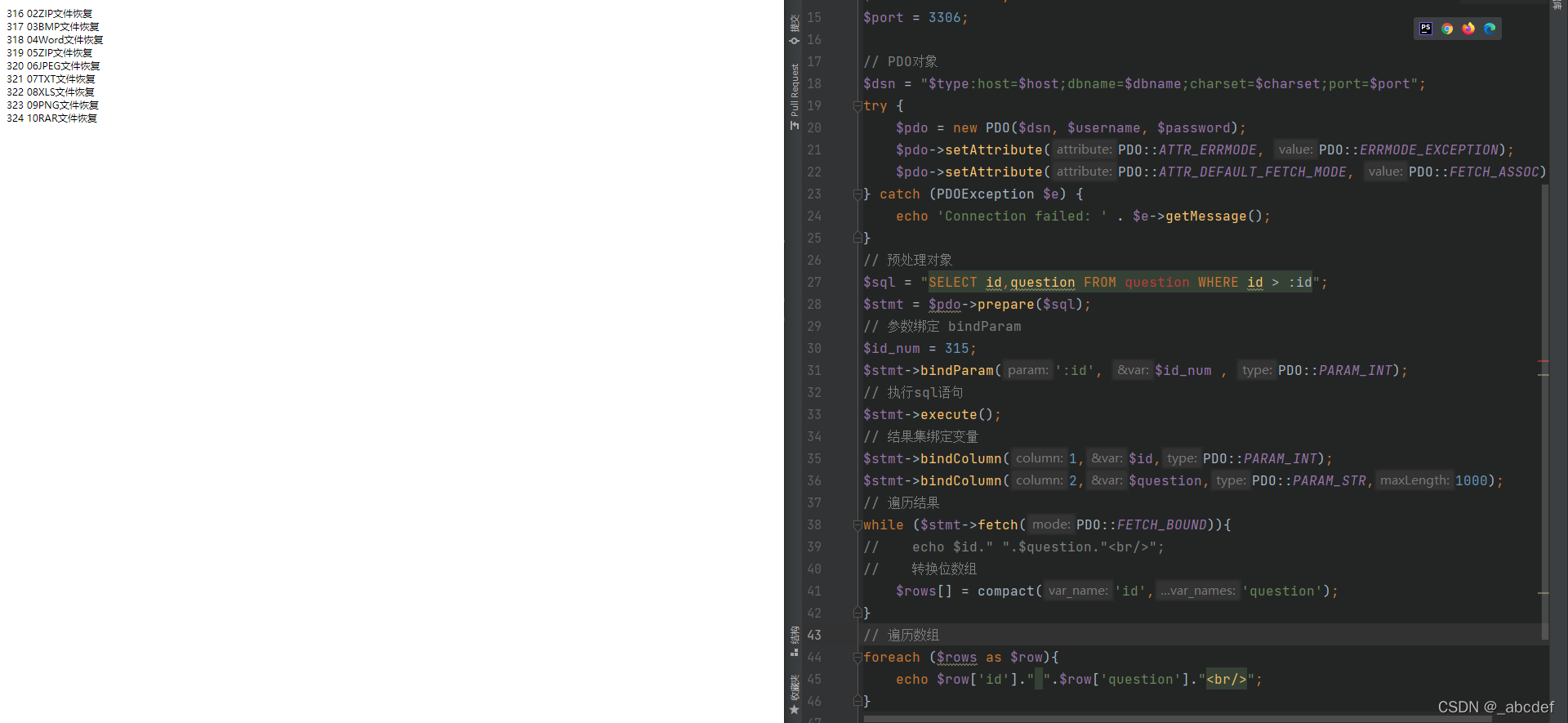Viewport: 1568px width, 723px height.
Task: Select browser row '324 10RAR文件恢复'
Action: [52, 118]
